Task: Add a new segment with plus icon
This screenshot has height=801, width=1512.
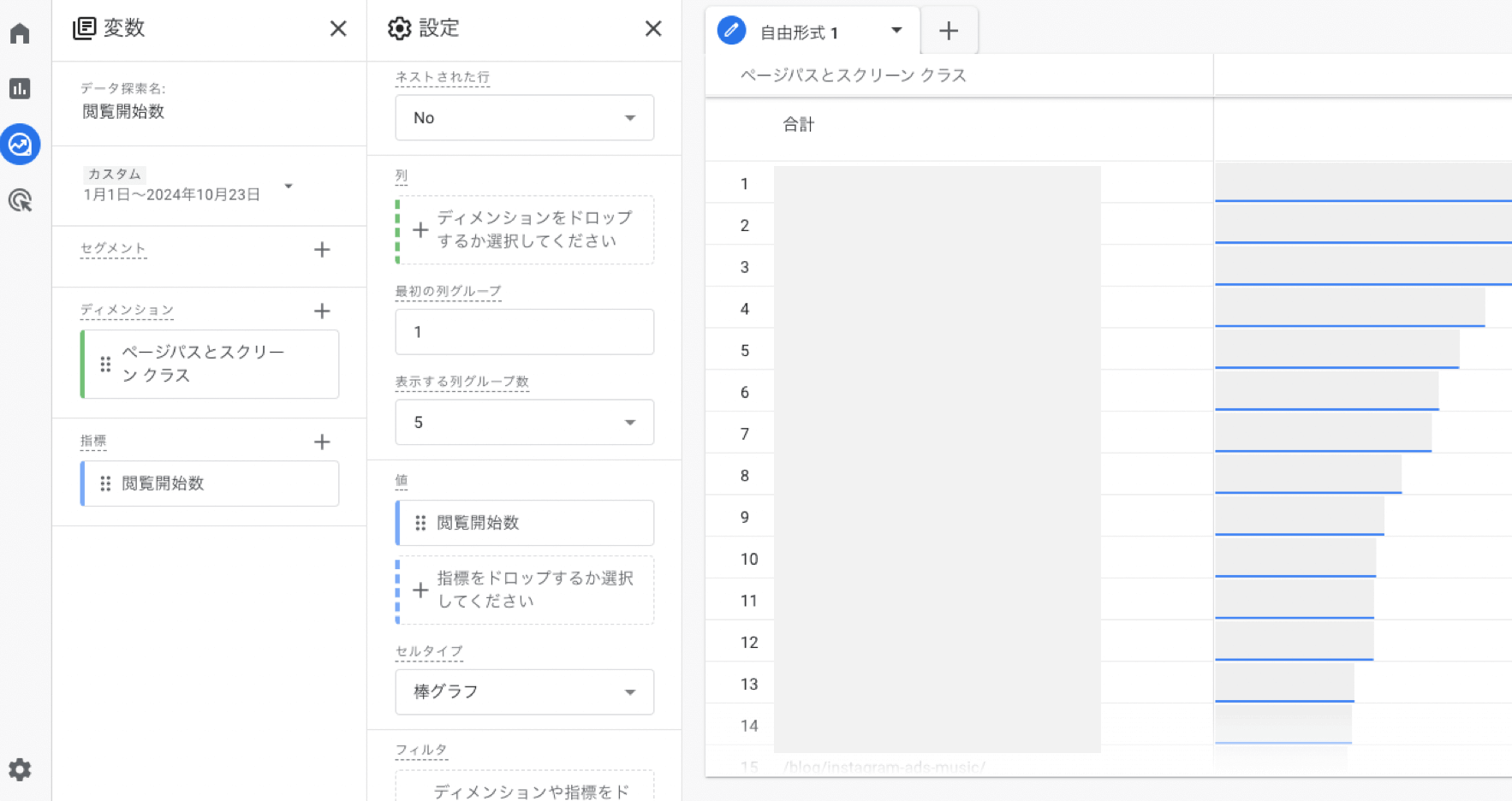Action: point(322,250)
